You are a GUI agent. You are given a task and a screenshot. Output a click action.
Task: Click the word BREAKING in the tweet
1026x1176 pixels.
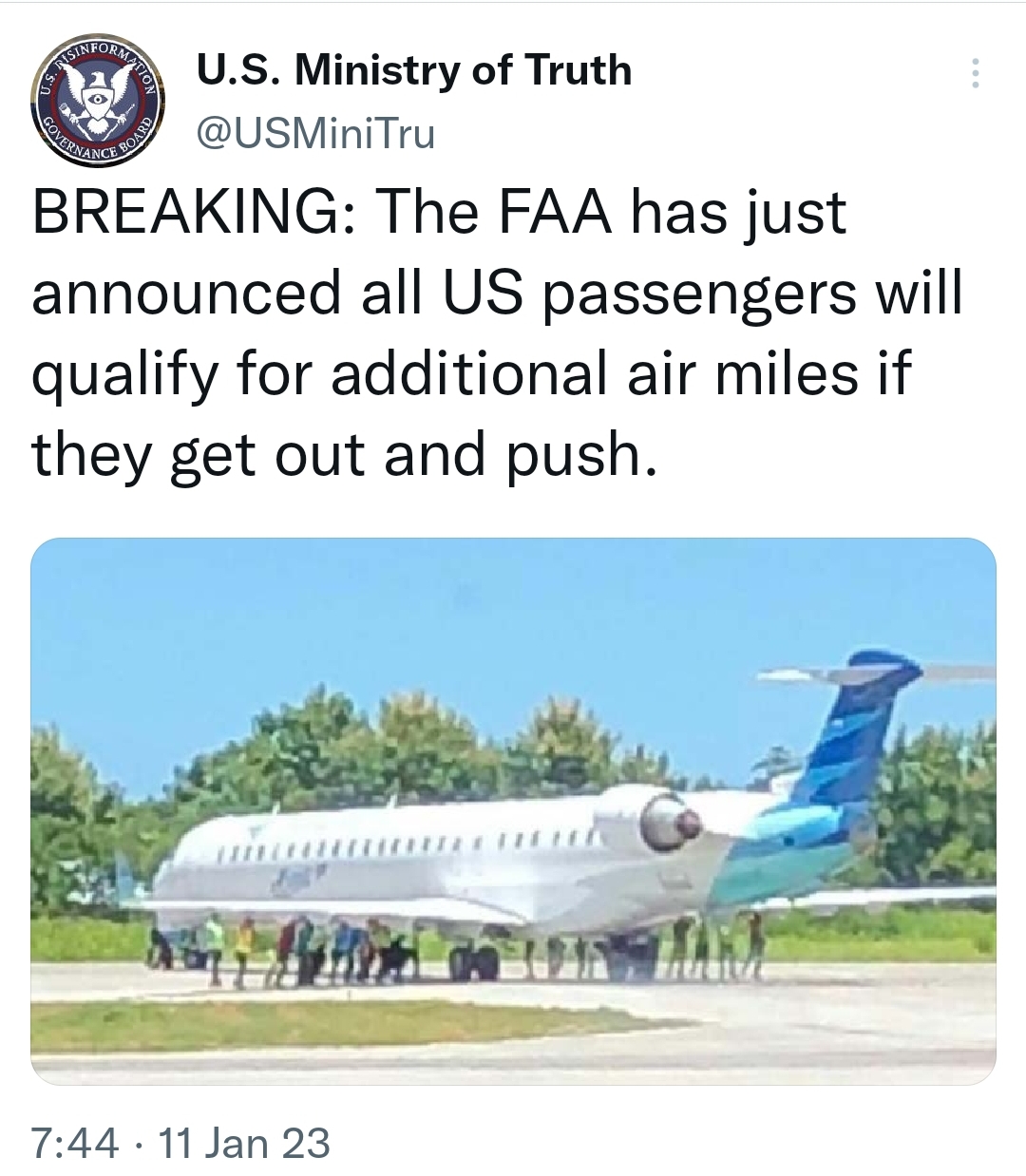click(x=189, y=211)
